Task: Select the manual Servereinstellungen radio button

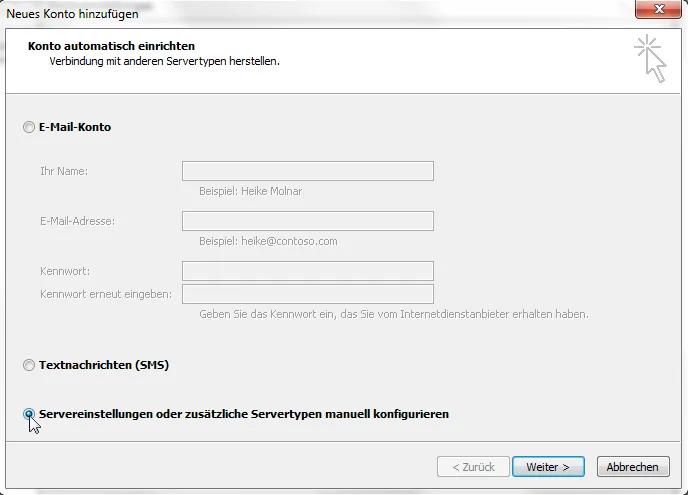Action: pyautogui.click(x=29, y=414)
